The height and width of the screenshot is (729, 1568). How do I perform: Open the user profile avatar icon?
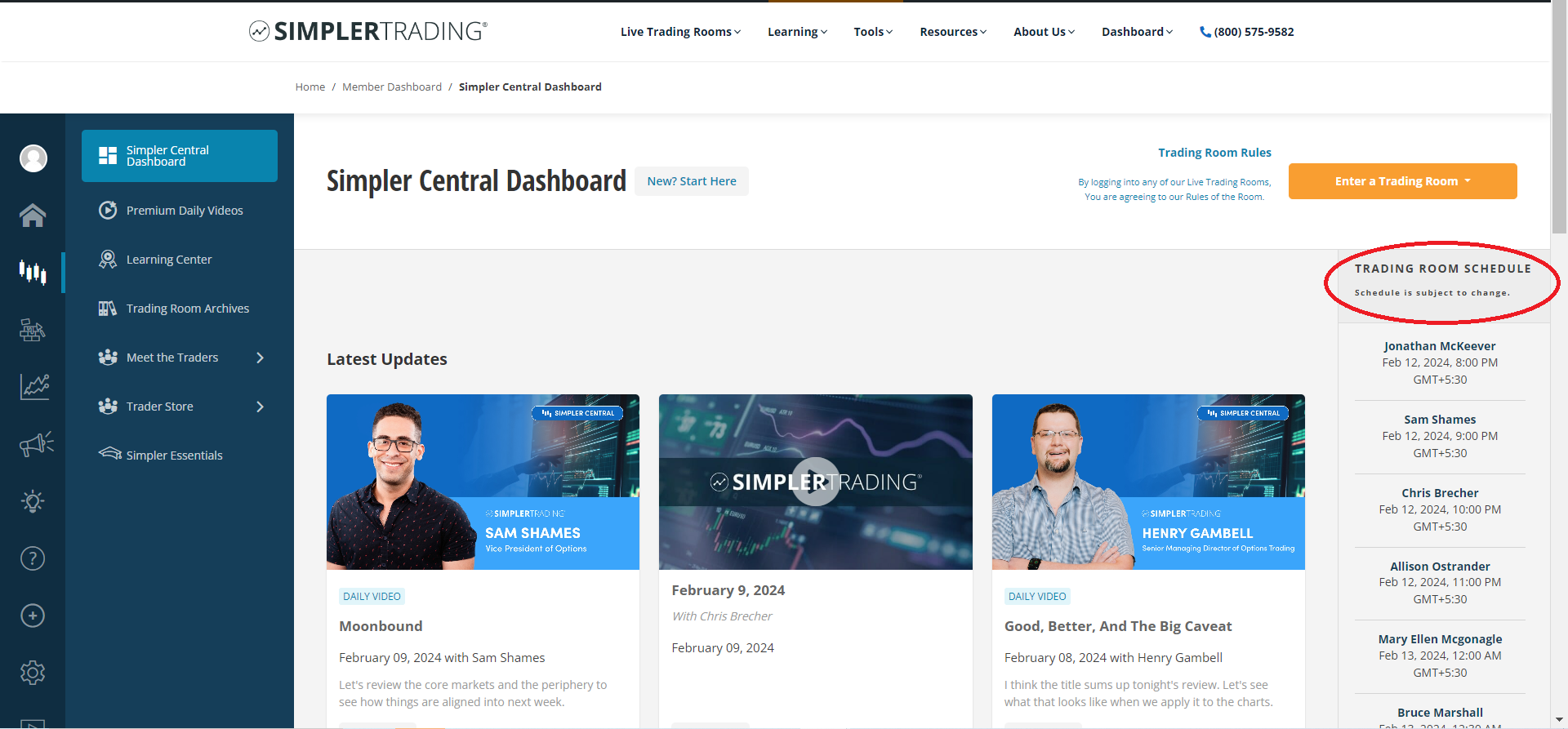33,158
